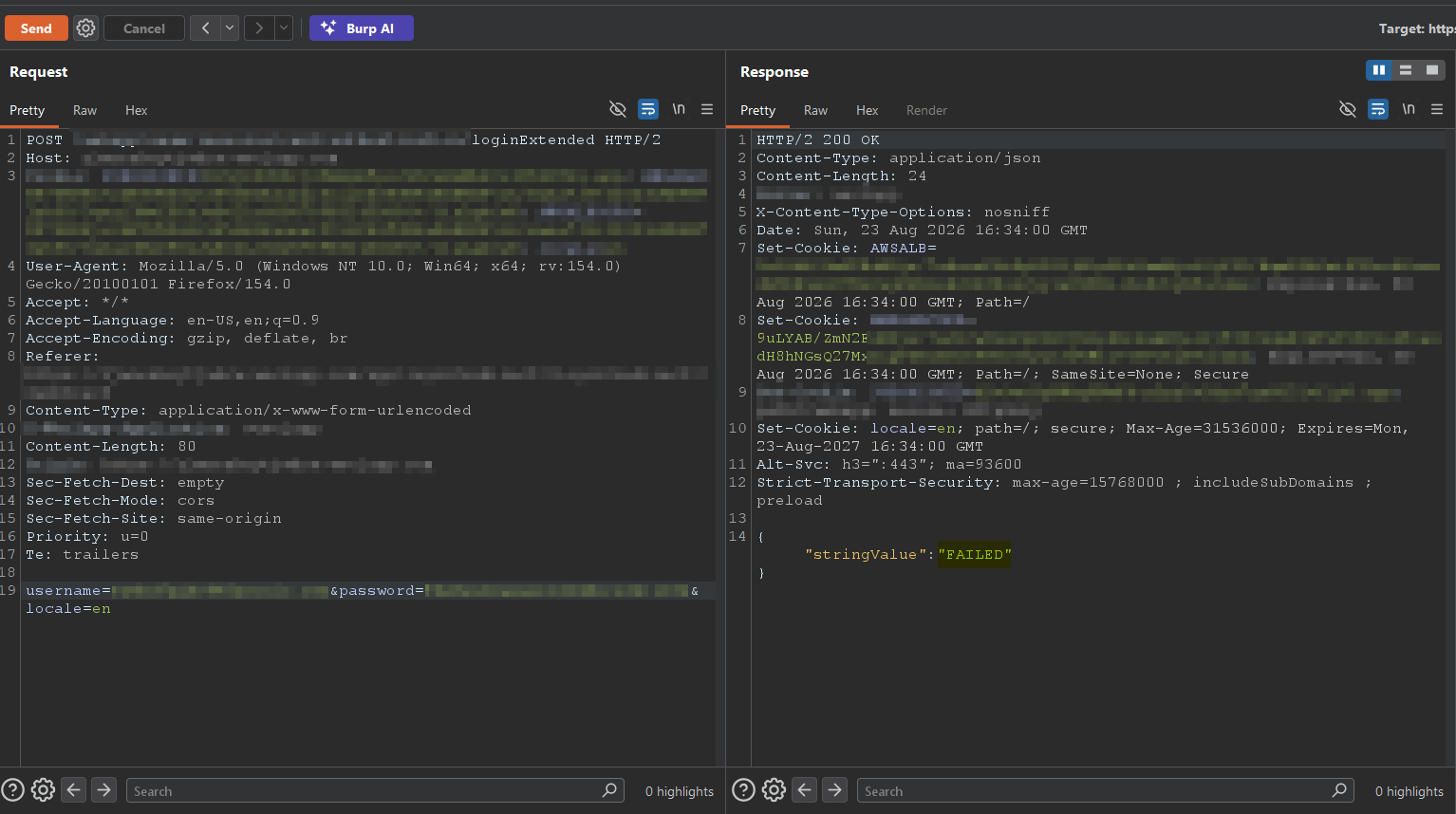Open search settings gear below Response
1456x814 pixels.
774,789
